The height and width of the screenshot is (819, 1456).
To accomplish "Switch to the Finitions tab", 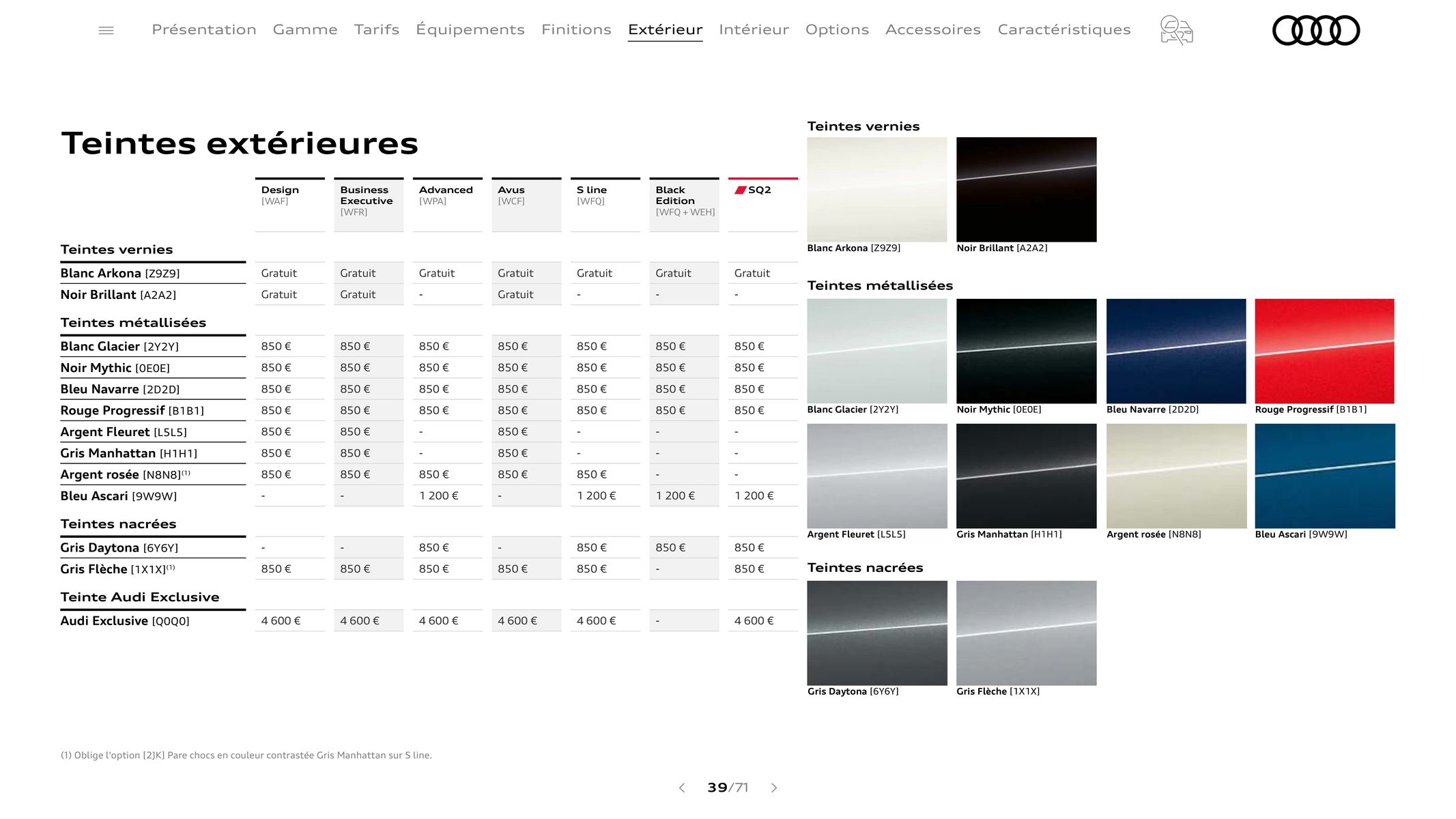I will (576, 29).
